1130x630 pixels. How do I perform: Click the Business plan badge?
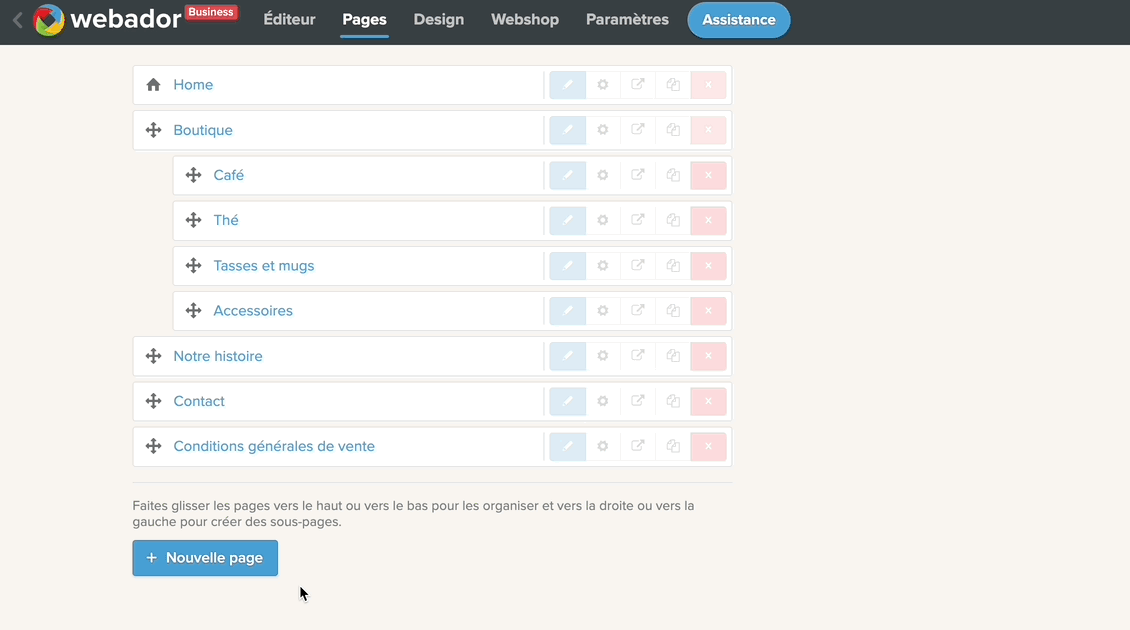click(x=211, y=12)
